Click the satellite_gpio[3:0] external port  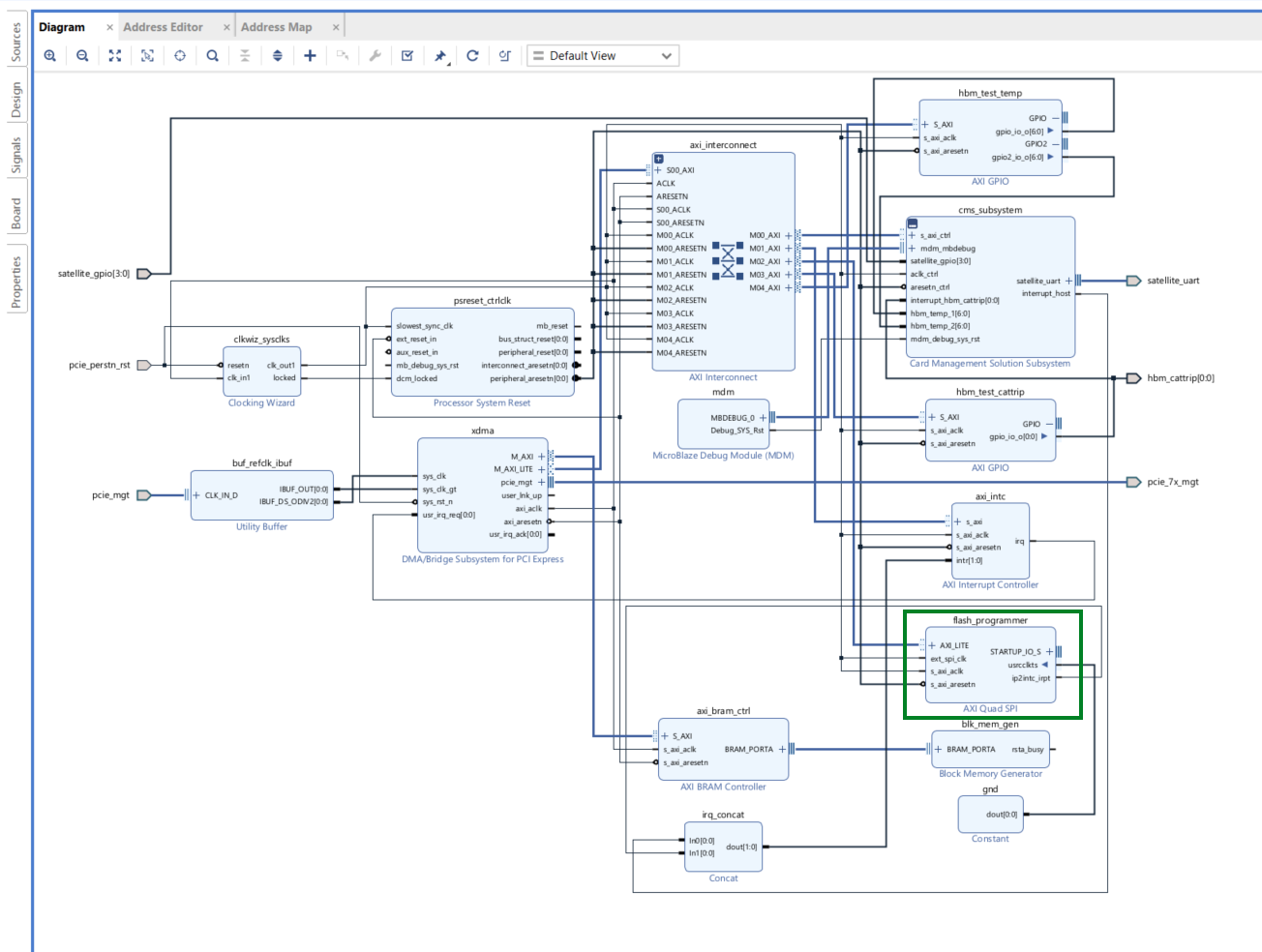coord(141,273)
